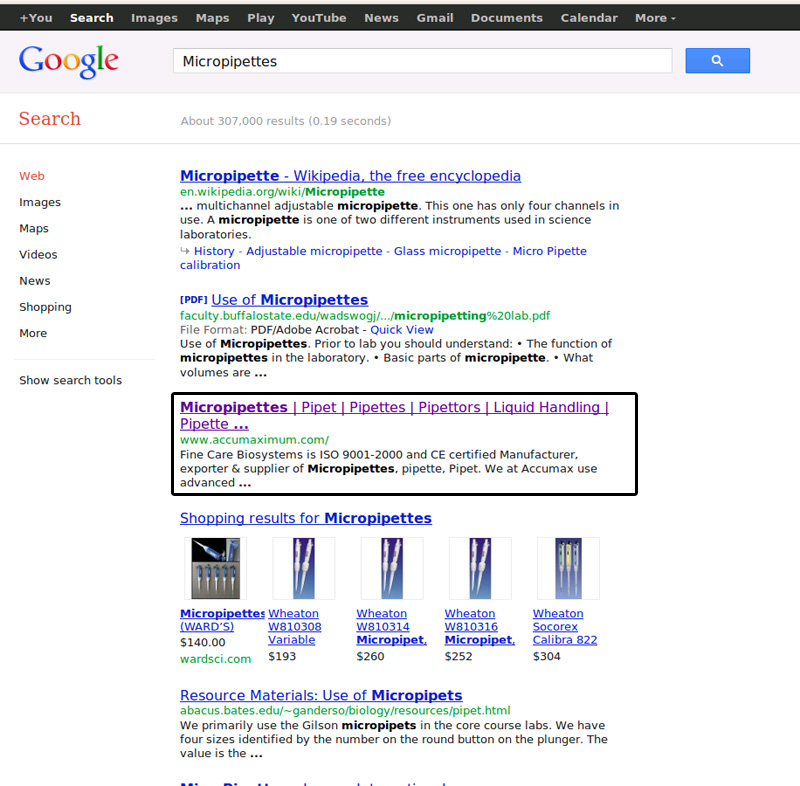Open the Micropipette Wikipedia result
The image size is (800, 786).
tap(350, 176)
